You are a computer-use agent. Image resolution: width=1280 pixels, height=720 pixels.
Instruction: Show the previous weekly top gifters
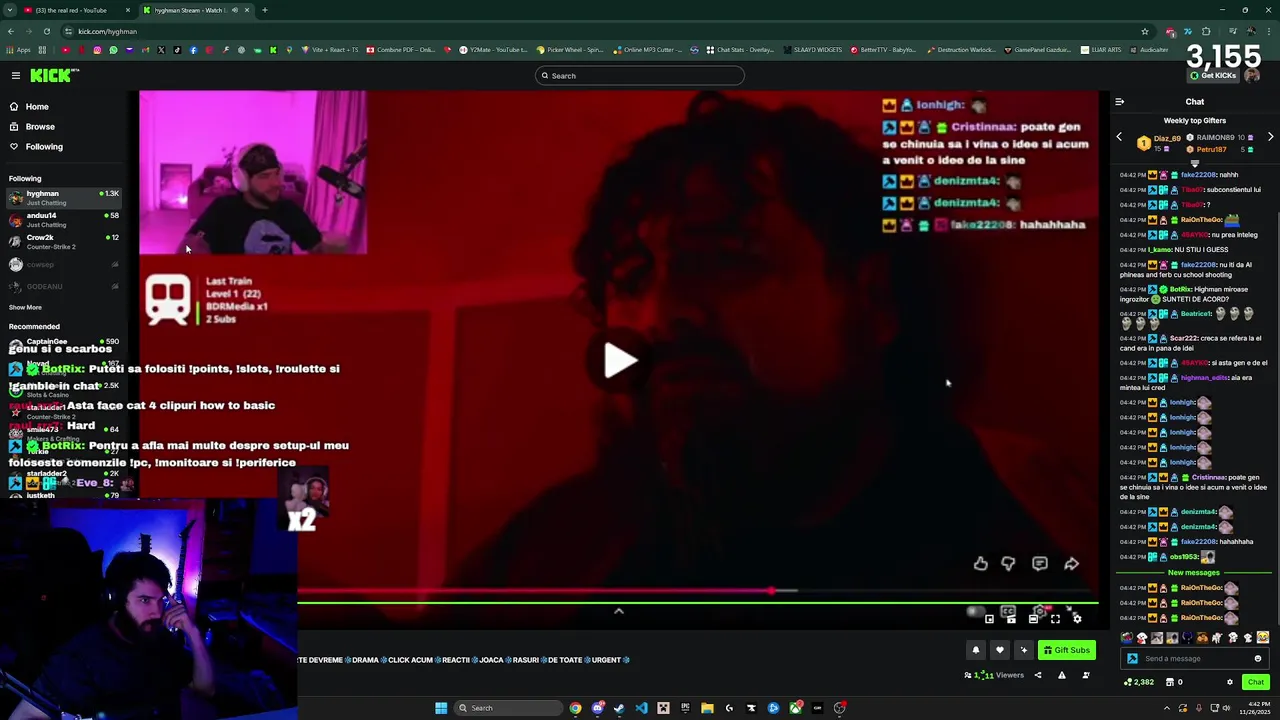coord(1119,137)
